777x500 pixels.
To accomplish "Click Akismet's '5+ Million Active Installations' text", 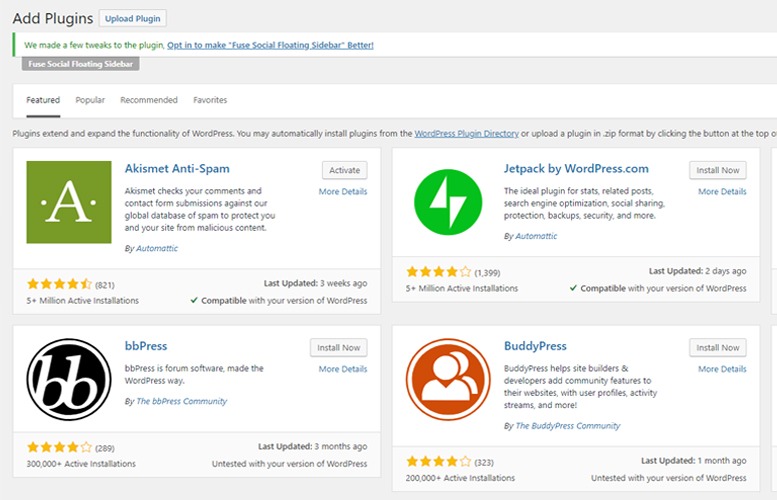I will coord(83,300).
